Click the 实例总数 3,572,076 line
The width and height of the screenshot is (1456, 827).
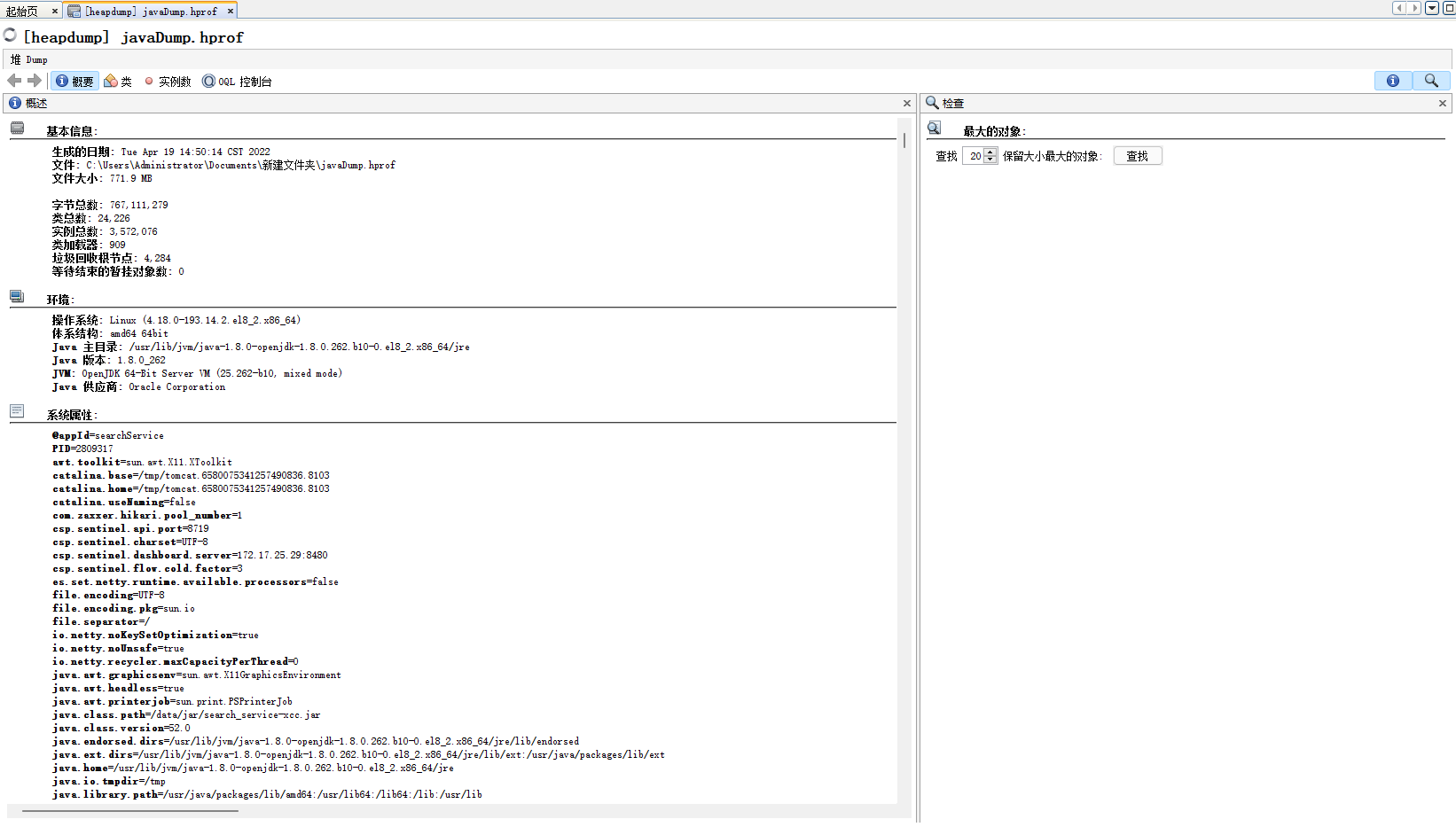[x=105, y=231]
